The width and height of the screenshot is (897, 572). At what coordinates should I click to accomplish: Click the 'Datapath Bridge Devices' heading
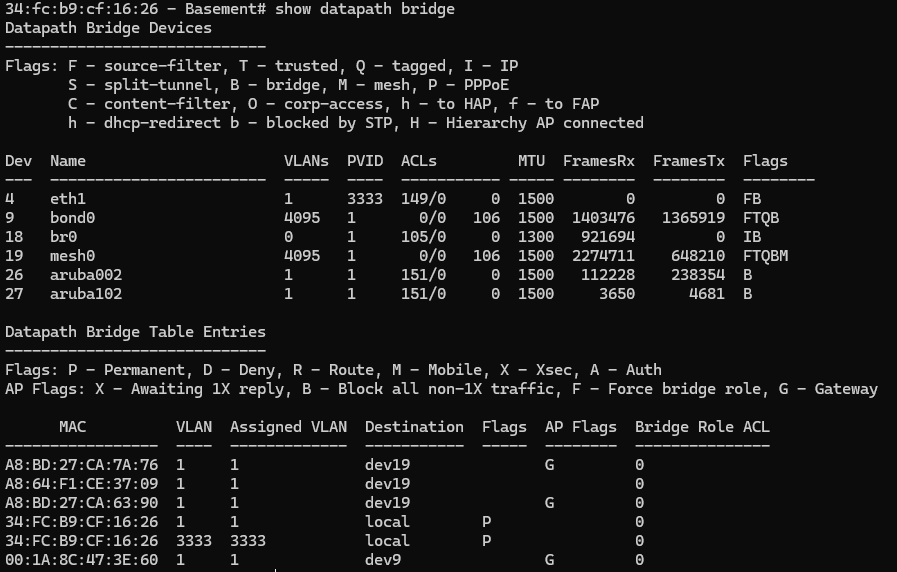(x=108, y=28)
